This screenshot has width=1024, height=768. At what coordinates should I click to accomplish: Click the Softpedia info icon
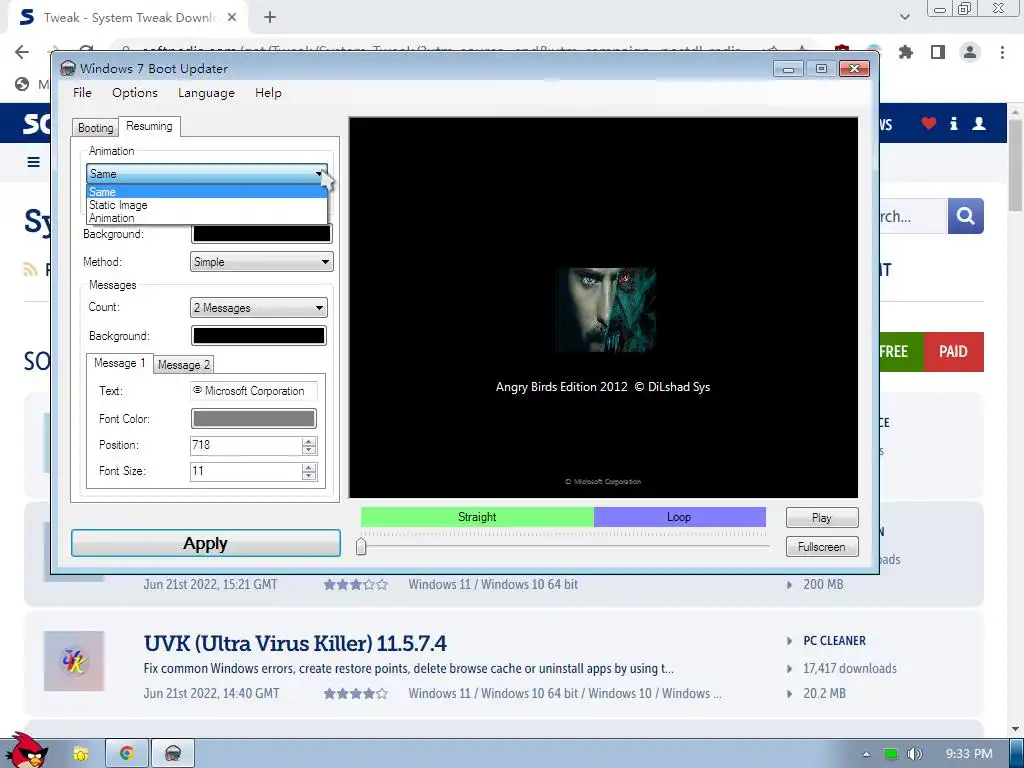(954, 123)
